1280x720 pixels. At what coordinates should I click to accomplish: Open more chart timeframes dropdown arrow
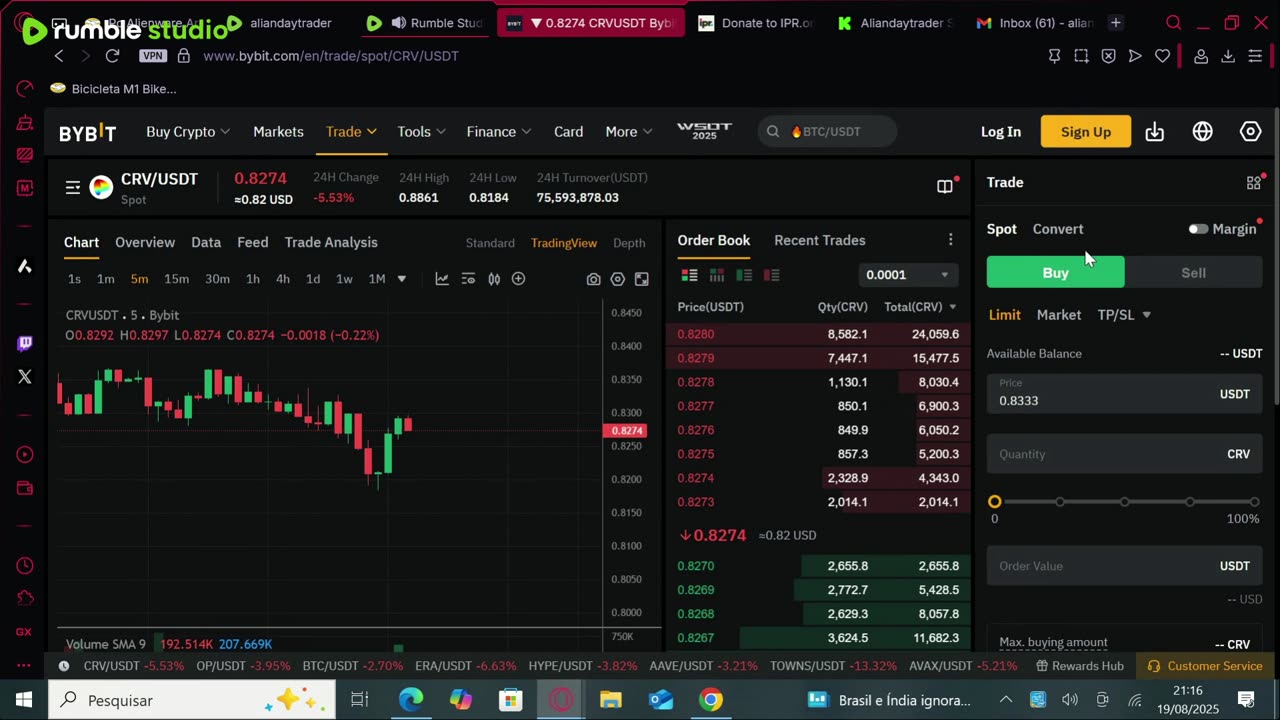tap(402, 279)
